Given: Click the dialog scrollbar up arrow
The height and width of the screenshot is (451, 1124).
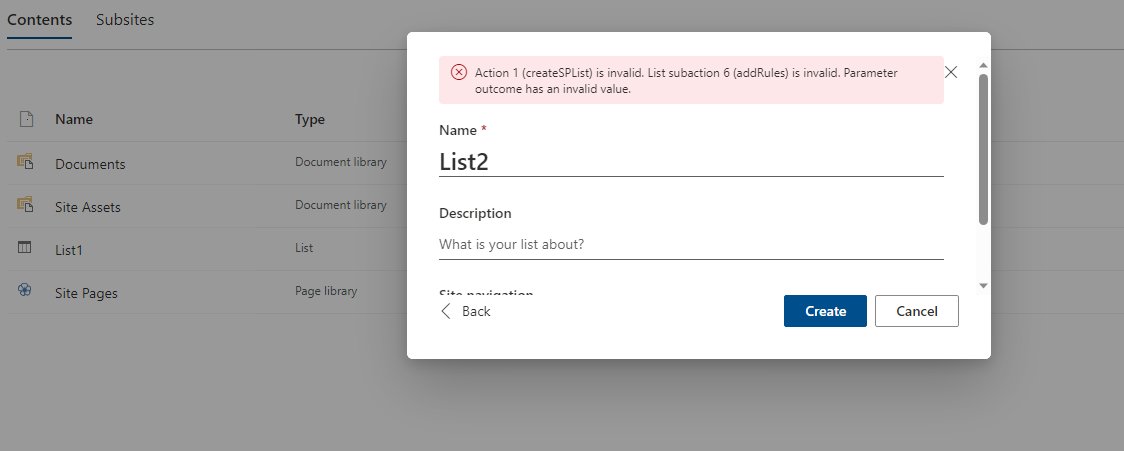Looking at the screenshot, I should pos(984,66).
